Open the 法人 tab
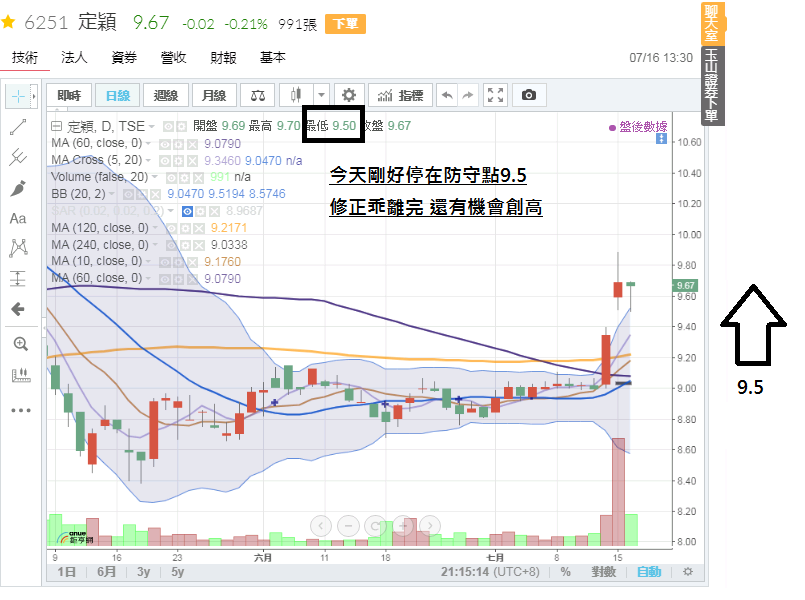 [74, 57]
